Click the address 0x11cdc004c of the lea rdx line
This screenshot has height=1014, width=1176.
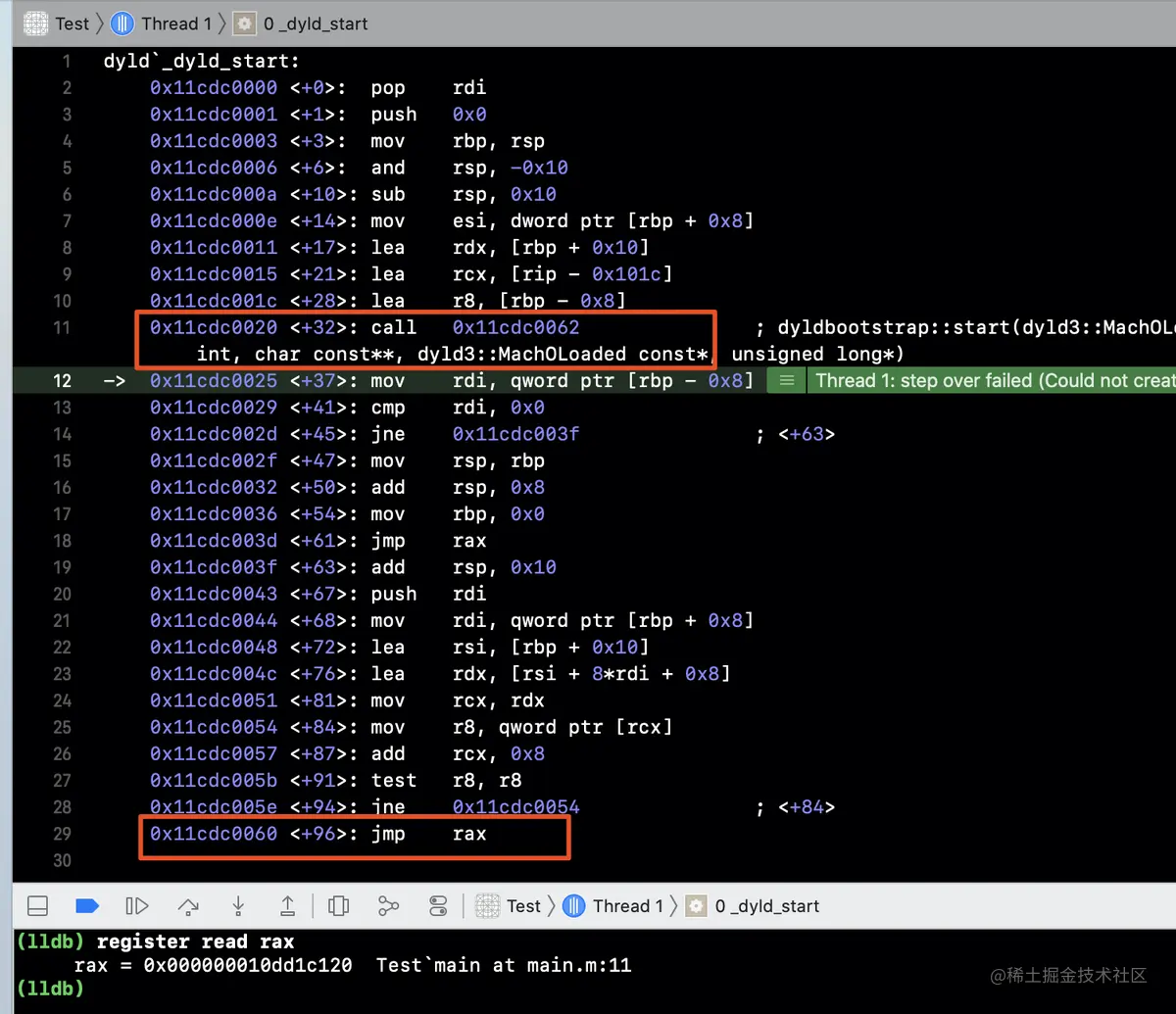(214, 674)
